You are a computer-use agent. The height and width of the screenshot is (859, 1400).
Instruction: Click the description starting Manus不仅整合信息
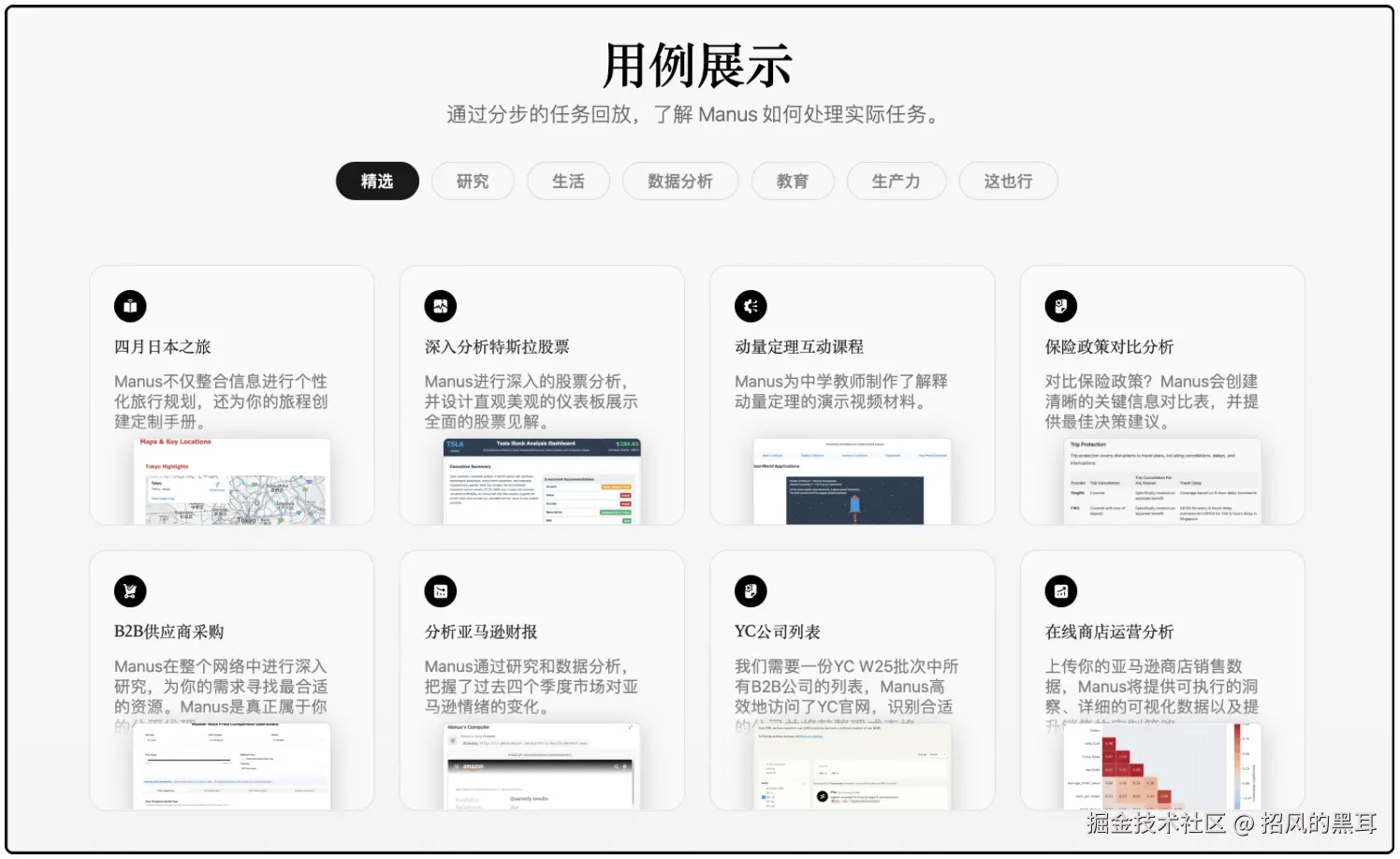point(221,401)
